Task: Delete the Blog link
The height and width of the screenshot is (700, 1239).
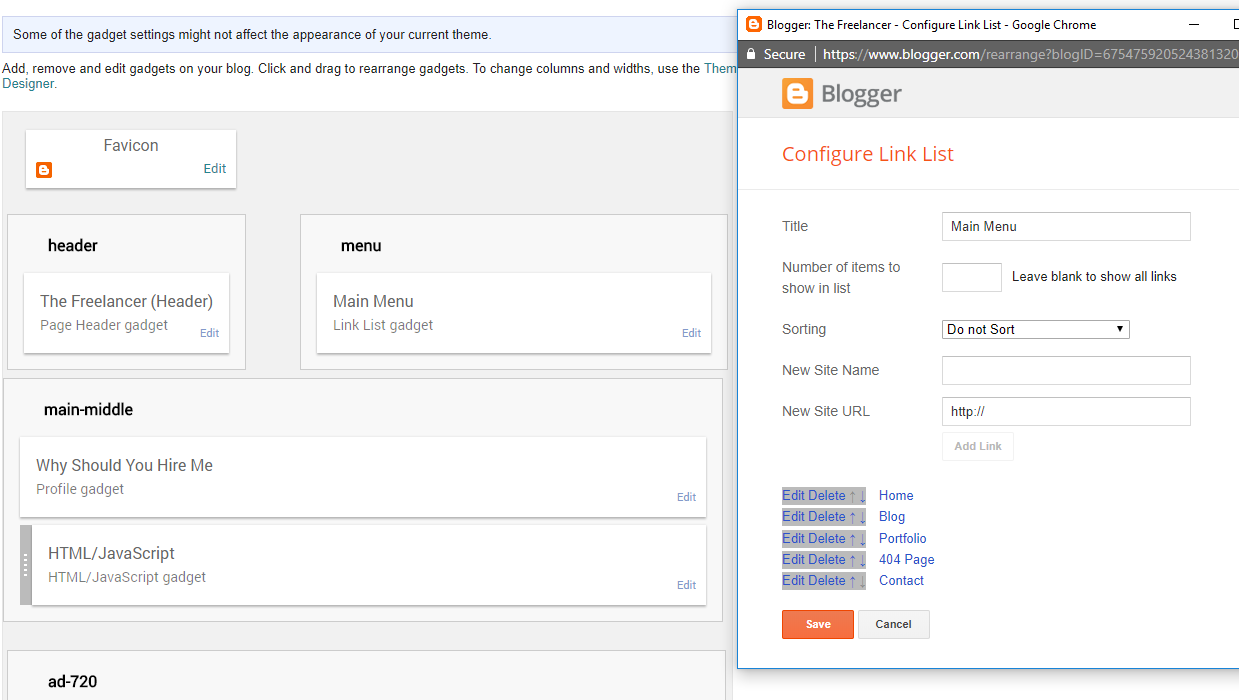Action: tap(827, 517)
